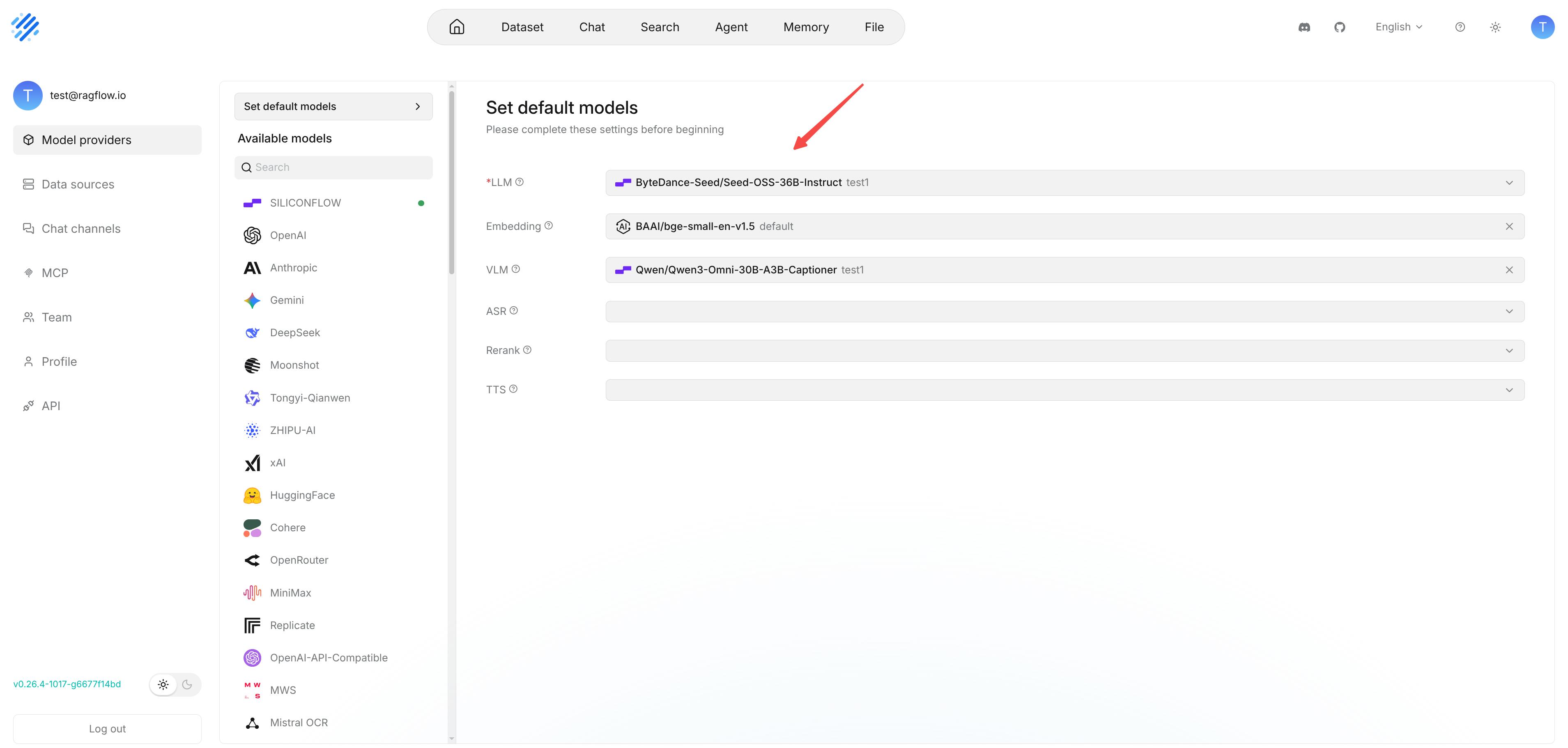Switch to dark theme in sidebar toggle
1568x748 pixels.
(187, 685)
